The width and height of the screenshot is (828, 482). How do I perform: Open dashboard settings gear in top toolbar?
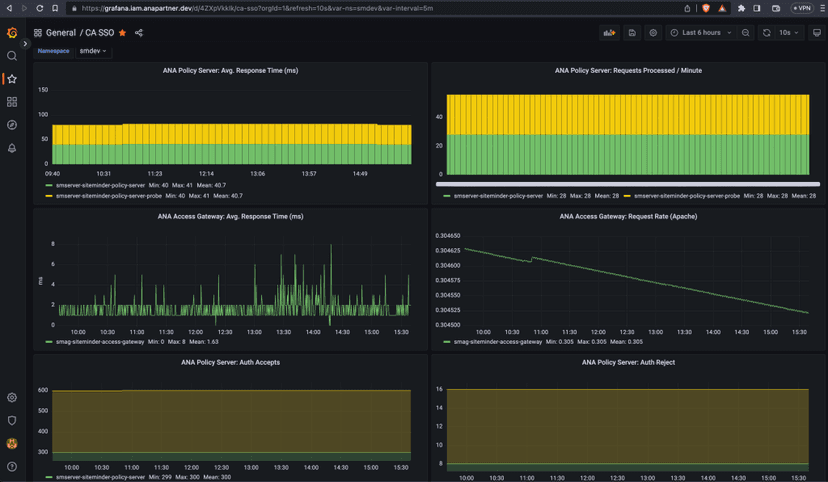click(653, 33)
